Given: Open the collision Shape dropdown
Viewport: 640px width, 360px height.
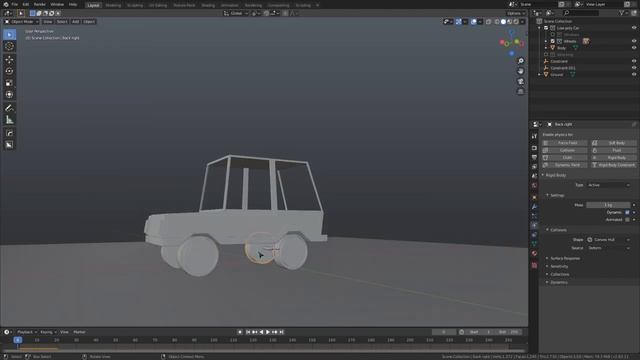Looking at the screenshot, I should click(609, 240).
